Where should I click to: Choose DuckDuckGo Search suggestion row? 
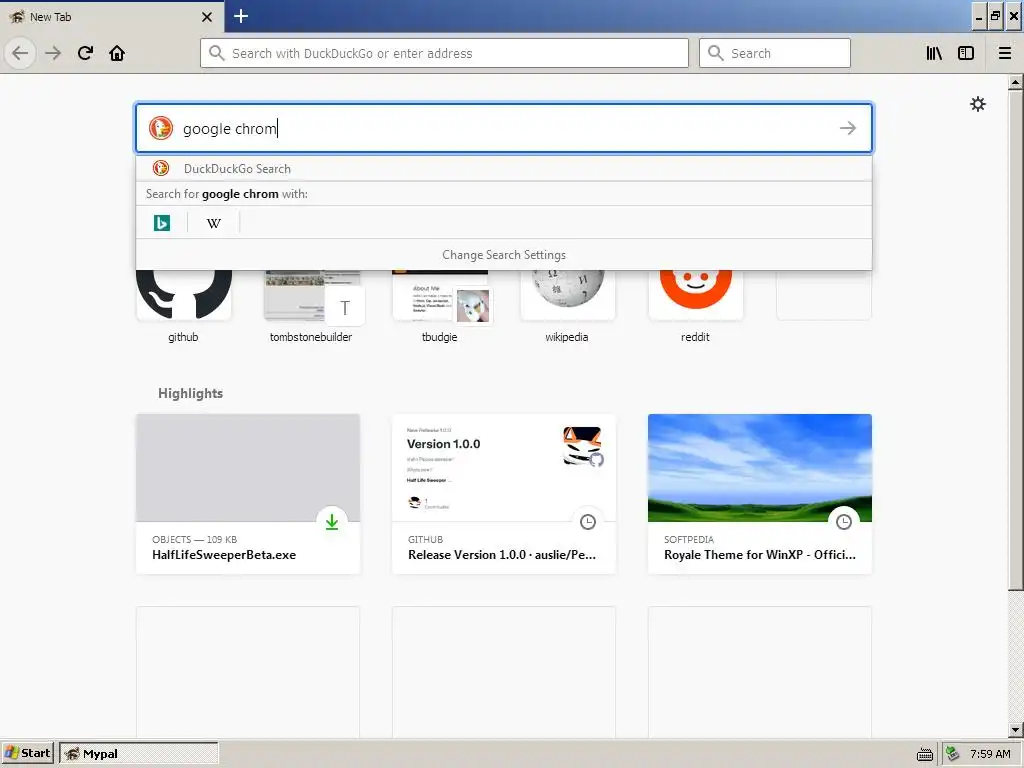pos(504,168)
